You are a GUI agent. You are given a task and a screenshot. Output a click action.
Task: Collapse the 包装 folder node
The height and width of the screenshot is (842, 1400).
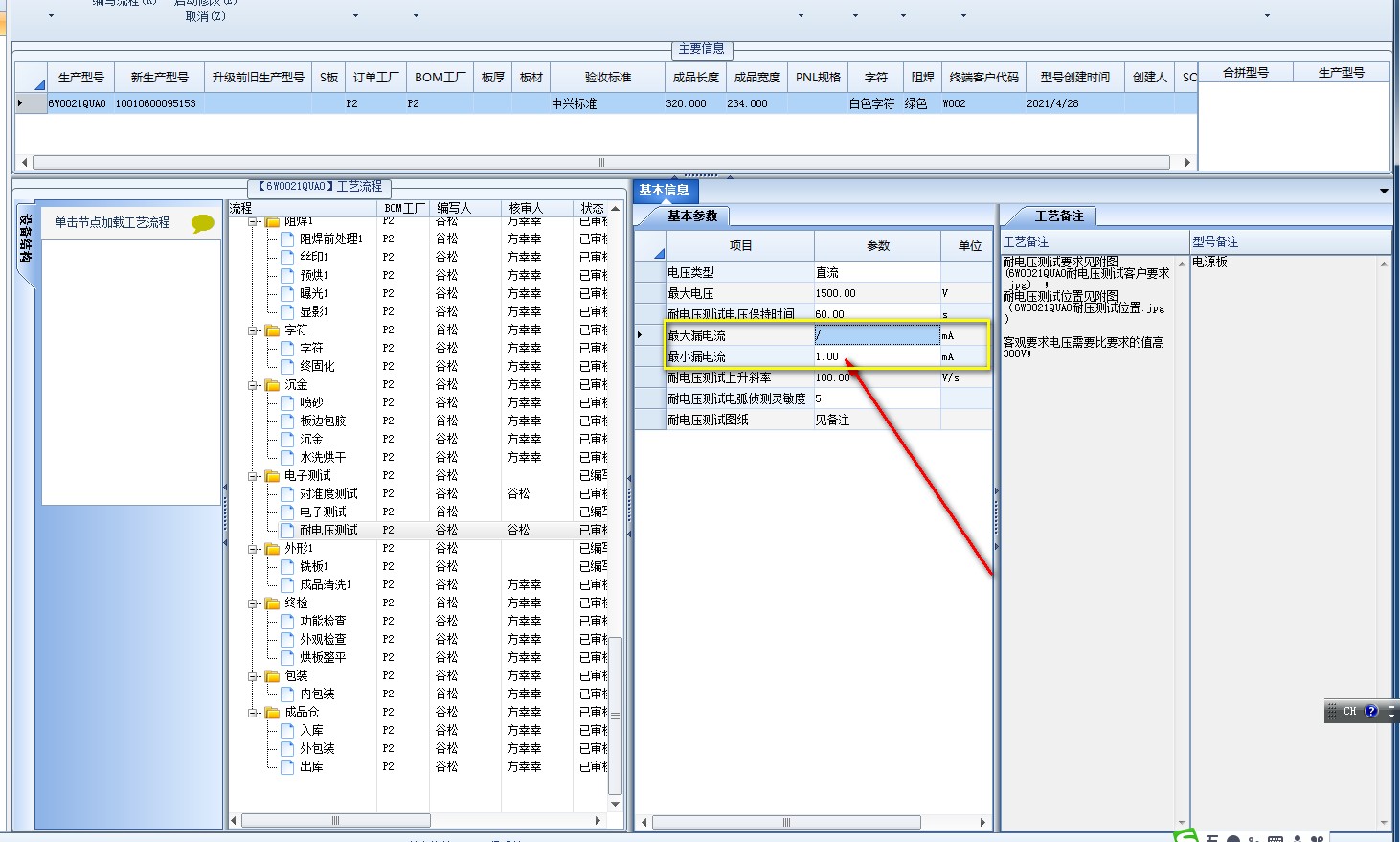[255, 675]
